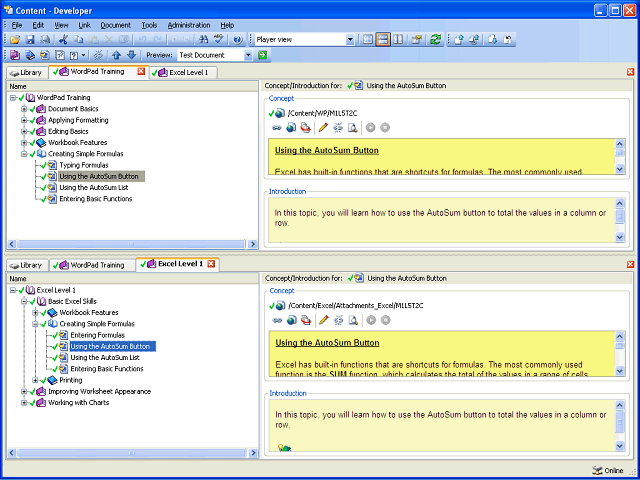The width and height of the screenshot is (640, 480).
Task: Click the down scroll arrow in the WordPad Training Concept text box
Action: [x=620, y=169]
